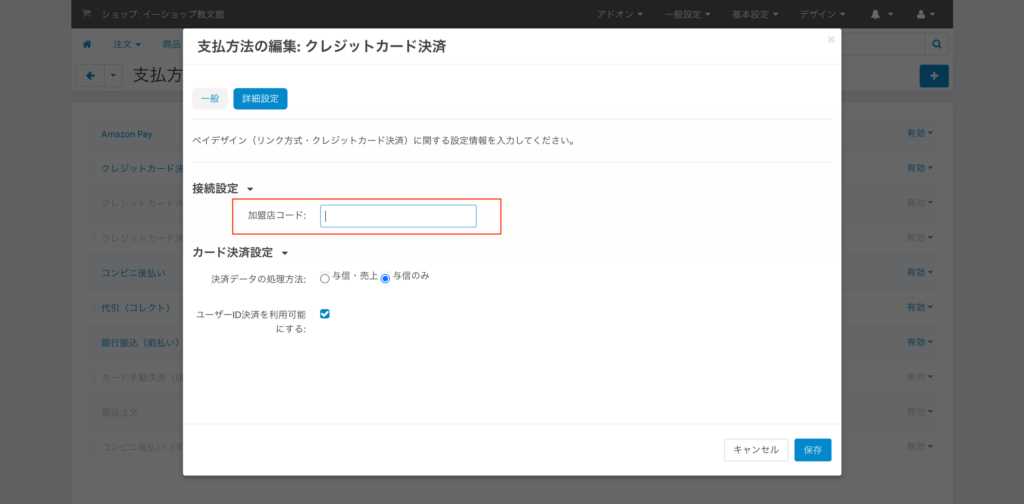Open the デザイン dropdown menu
The image size is (1024, 504).
pos(822,14)
